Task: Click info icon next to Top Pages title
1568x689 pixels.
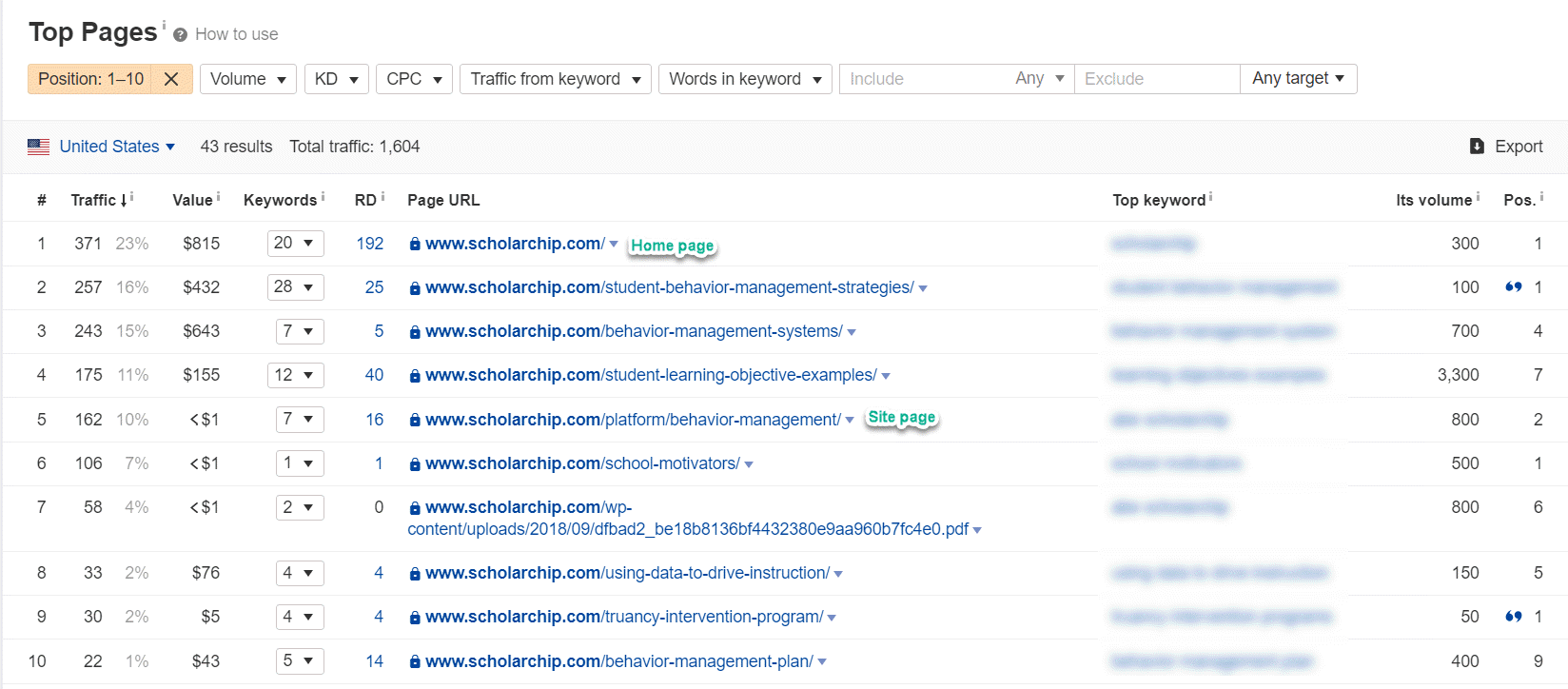Action: pyautogui.click(x=164, y=24)
